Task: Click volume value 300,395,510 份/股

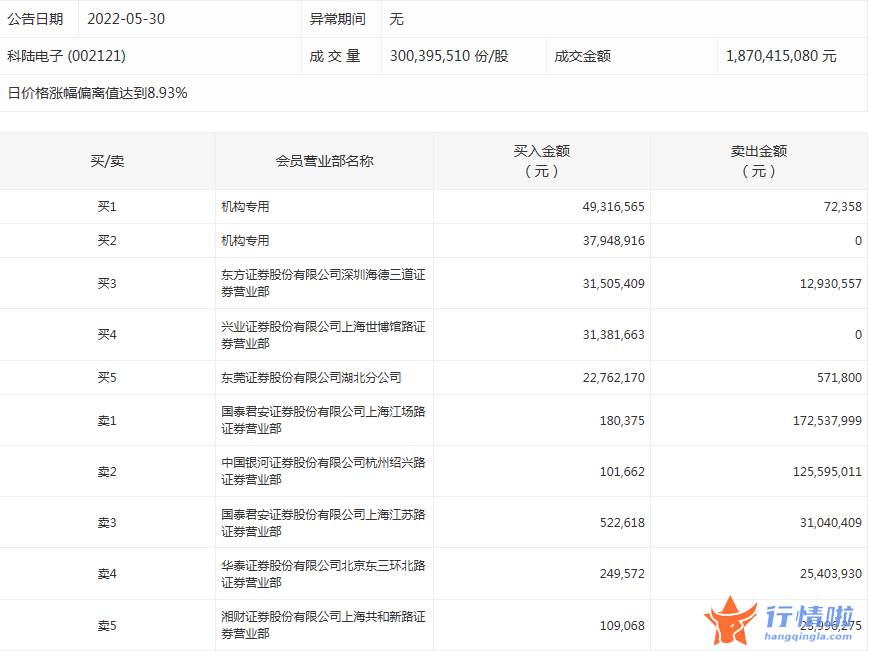Action: pyautogui.click(x=449, y=56)
